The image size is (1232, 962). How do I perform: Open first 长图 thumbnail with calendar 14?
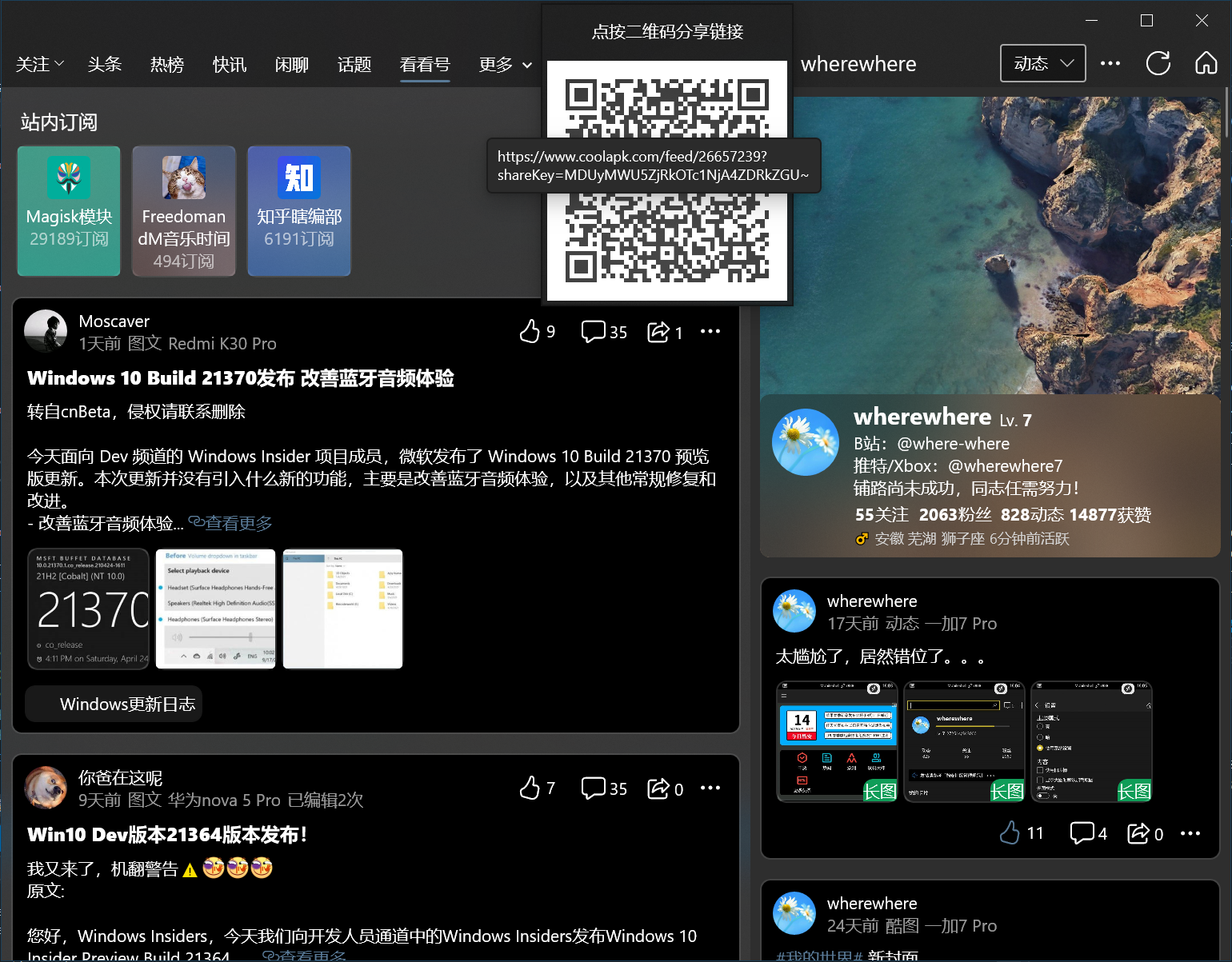pyautogui.click(x=838, y=741)
